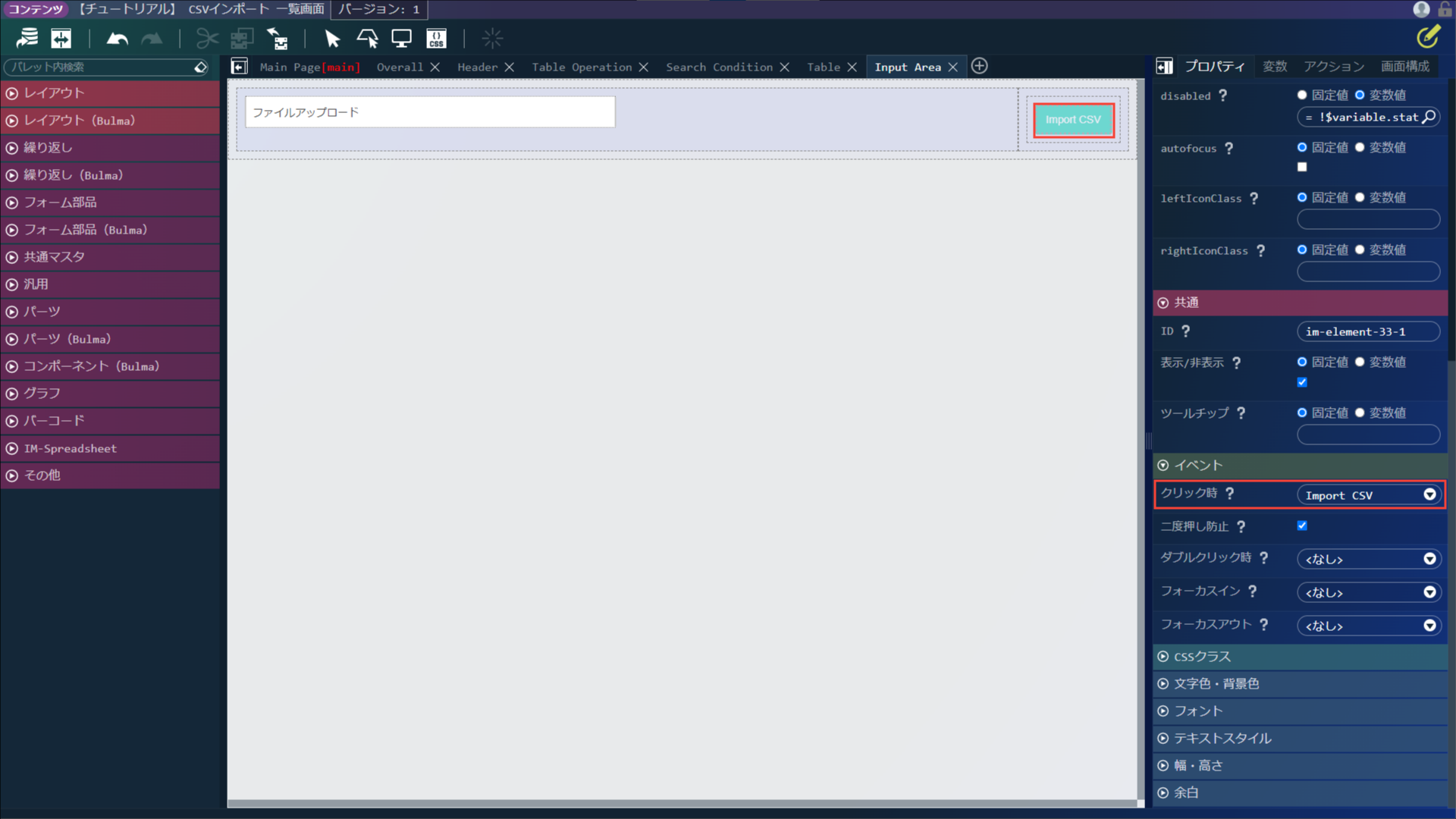Click the save-to-database toolbar icon

[27, 38]
